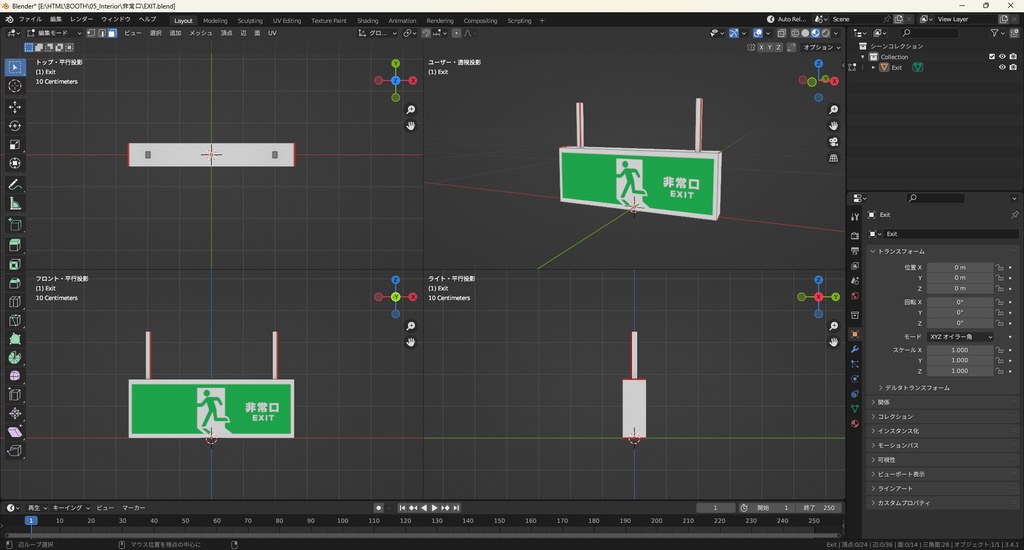Lock Location X with padlock icon
Viewport: 1024px width, 550px height.
coord(999,267)
